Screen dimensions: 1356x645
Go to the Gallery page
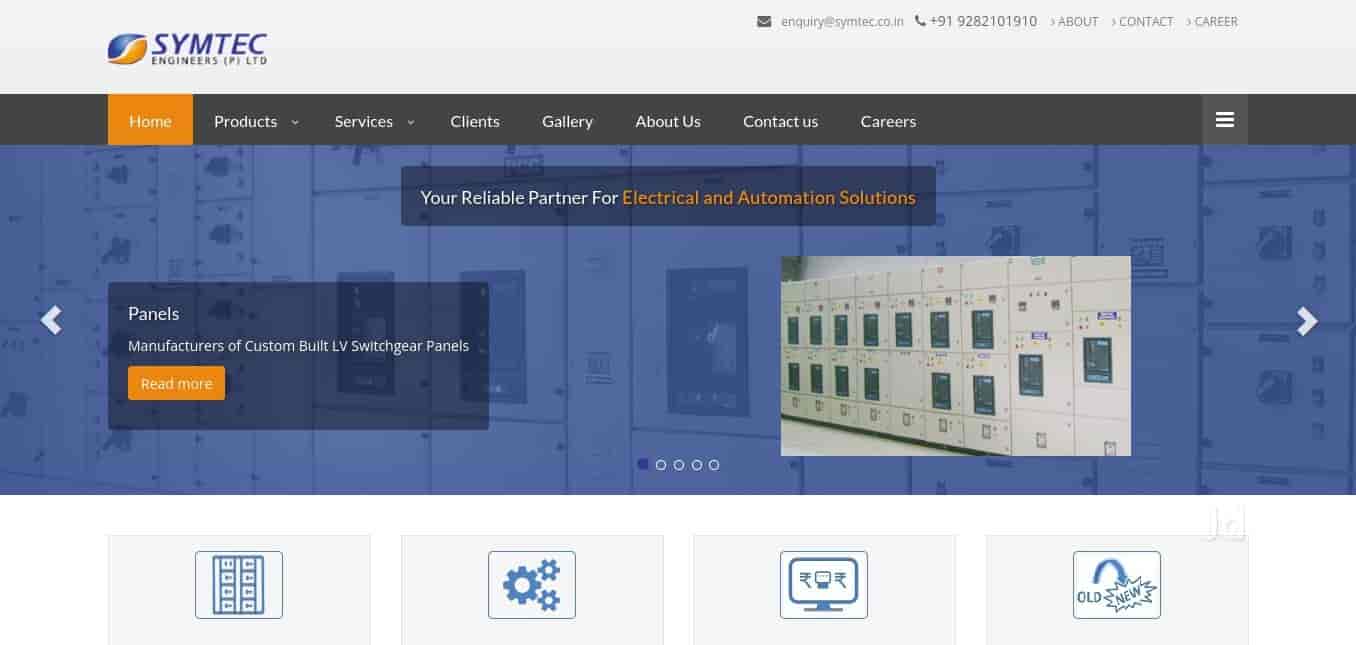[x=567, y=121]
